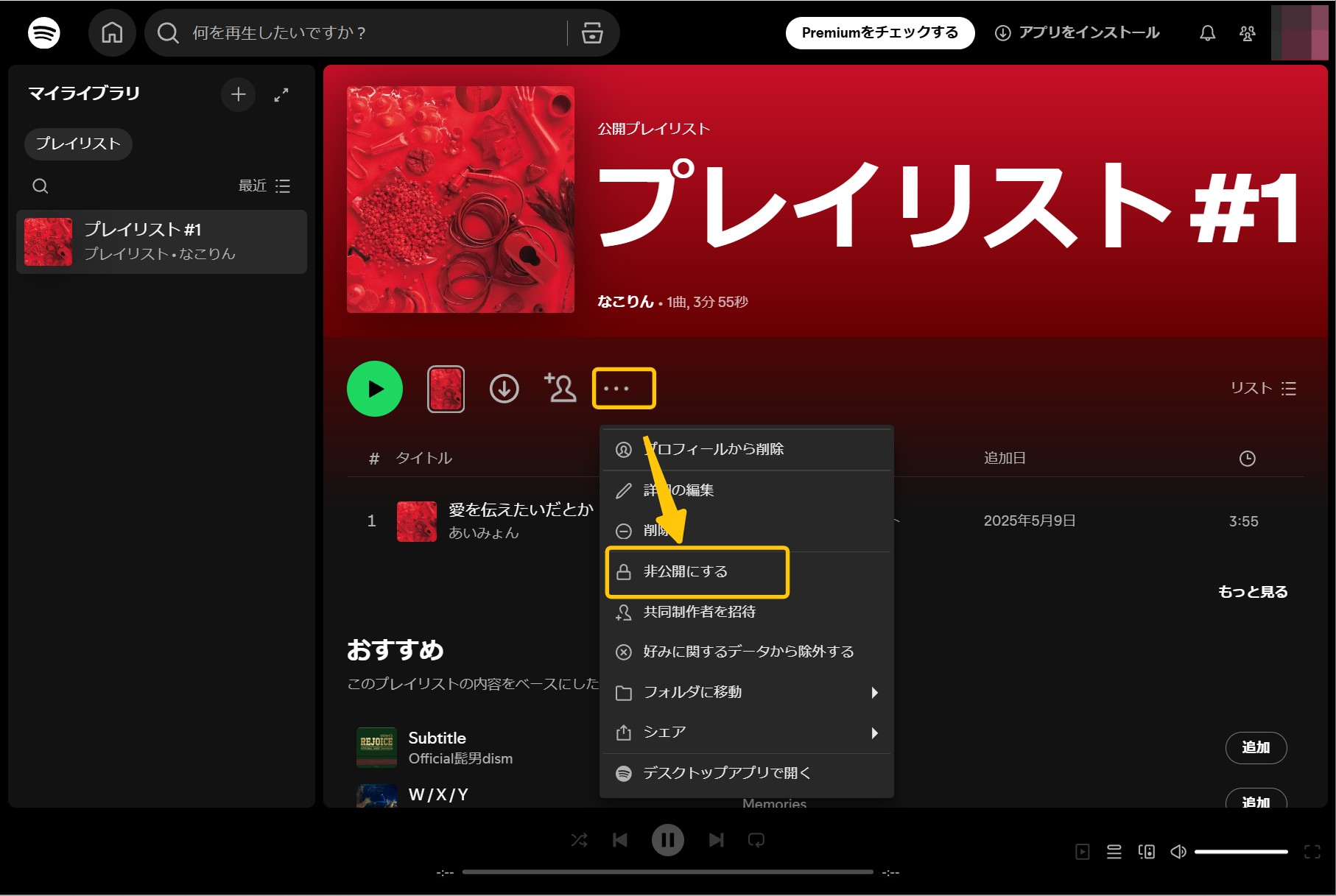Viewport: 1336px width, 896px height.
Task: Open friend activity people icon
Action: (x=1248, y=33)
